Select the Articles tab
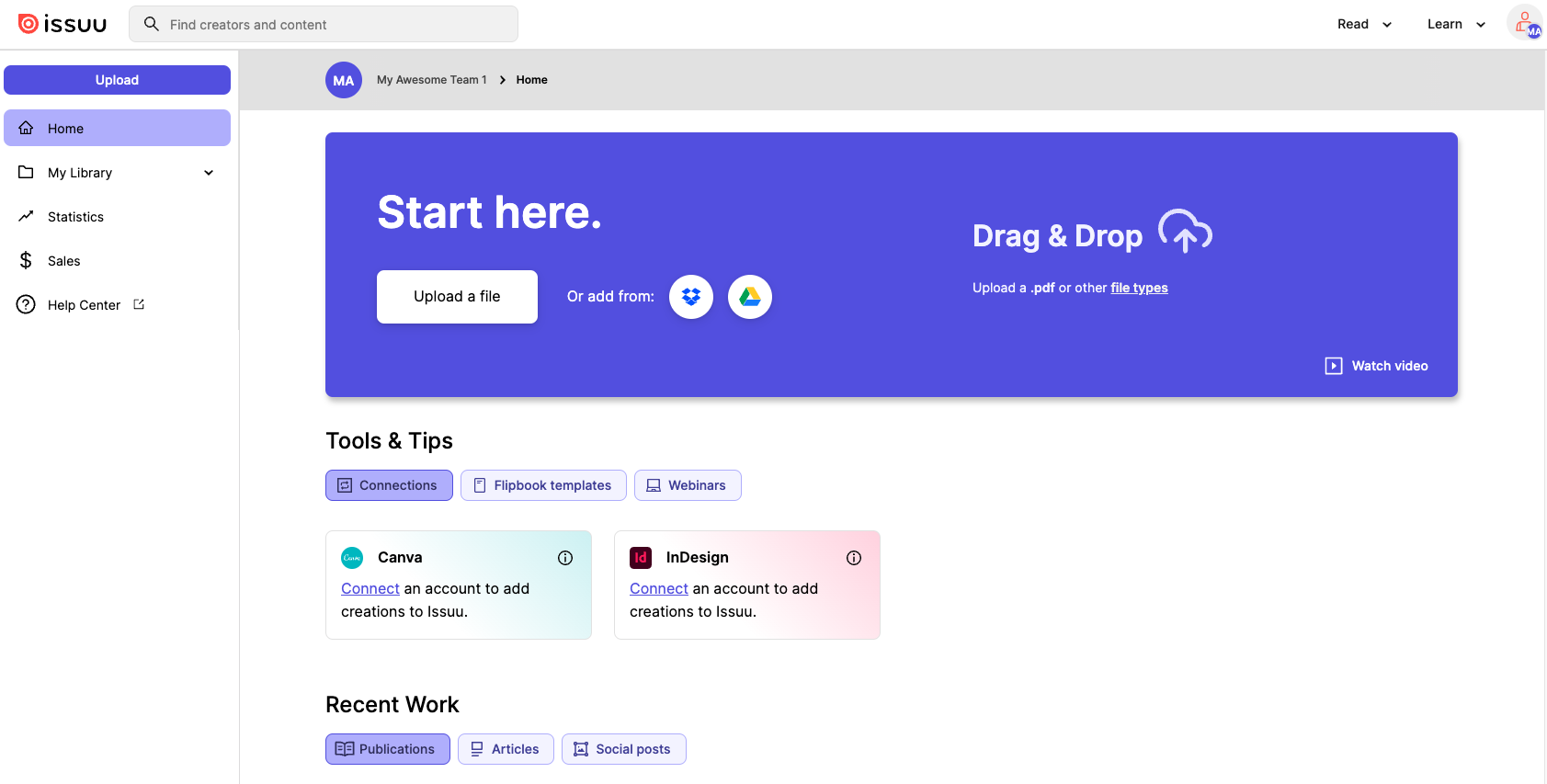This screenshot has height=784, width=1547. [x=506, y=749]
